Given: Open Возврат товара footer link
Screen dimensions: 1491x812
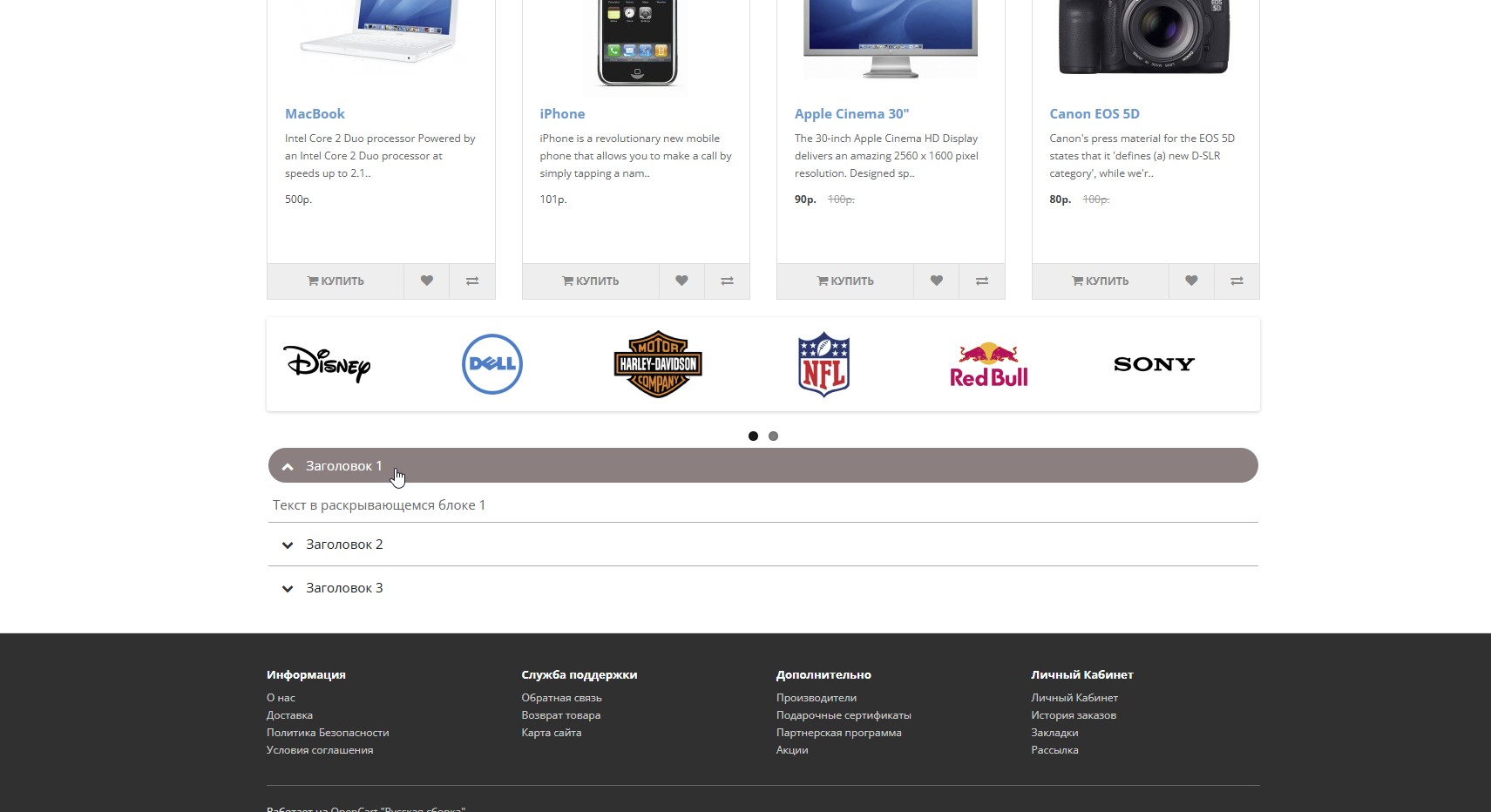Looking at the screenshot, I should click(560, 715).
